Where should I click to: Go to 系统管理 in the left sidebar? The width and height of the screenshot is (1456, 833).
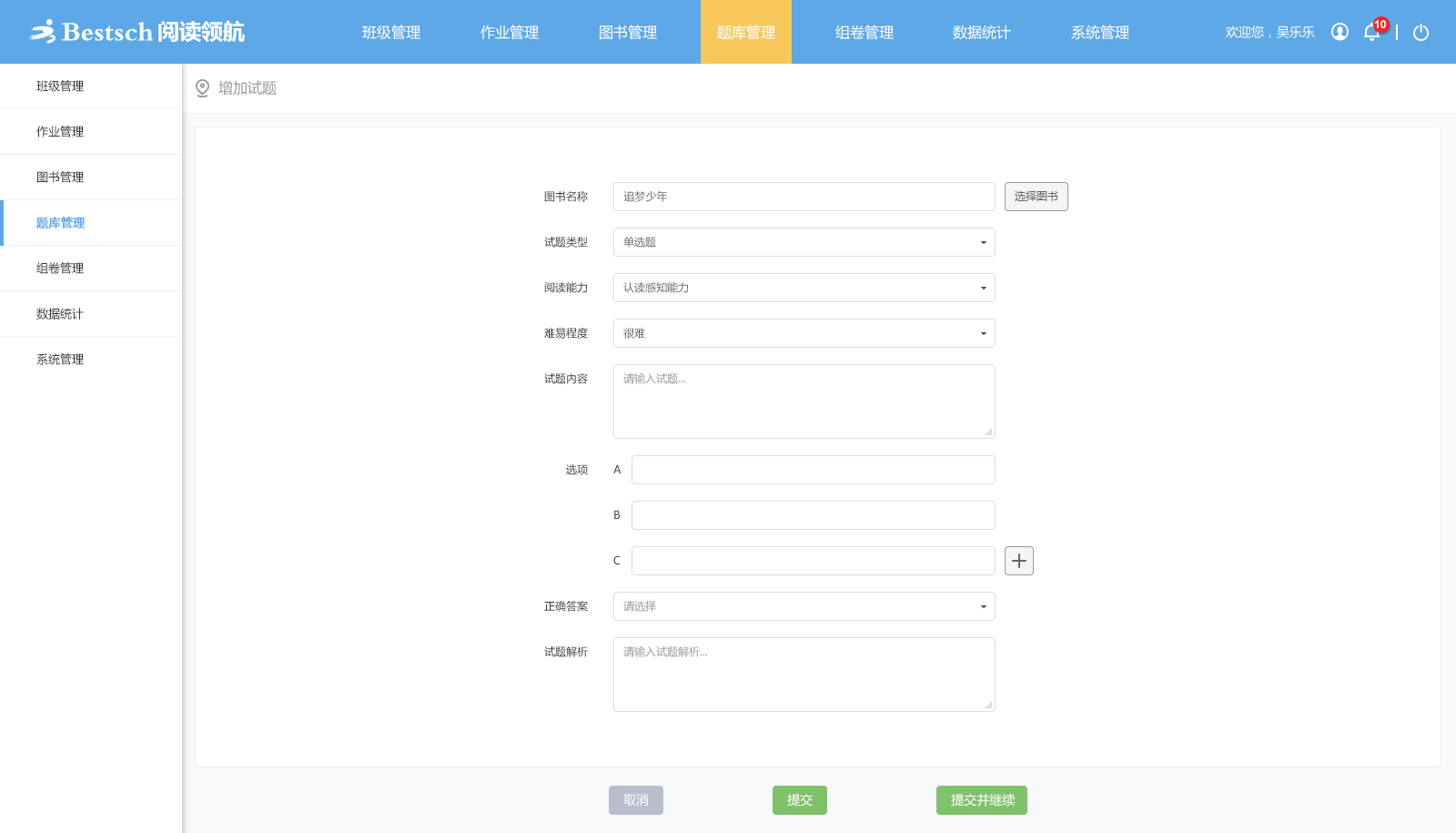60,360
